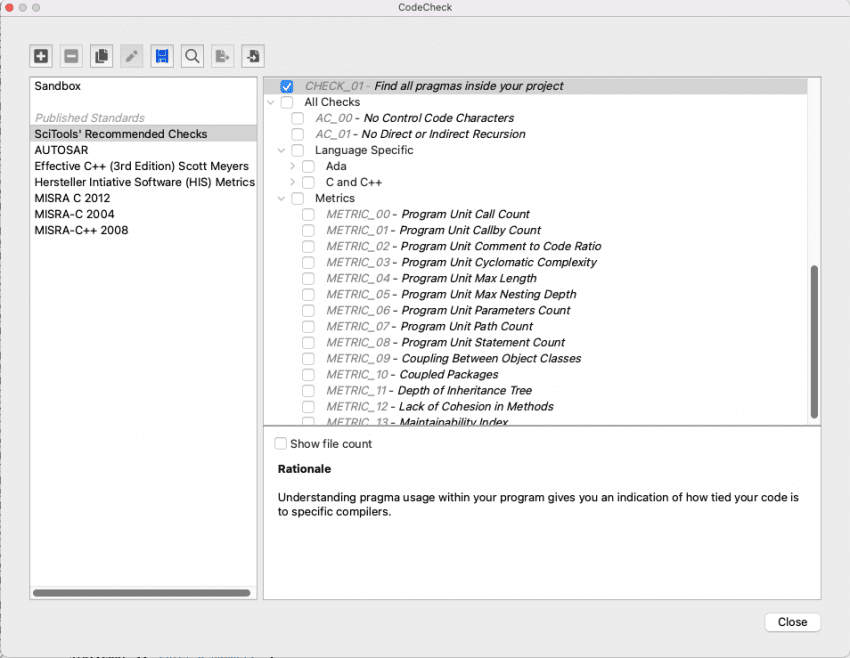This screenshot has height=658, width=850.
Task: Enable the Show file count option
Action: point(280,443)
